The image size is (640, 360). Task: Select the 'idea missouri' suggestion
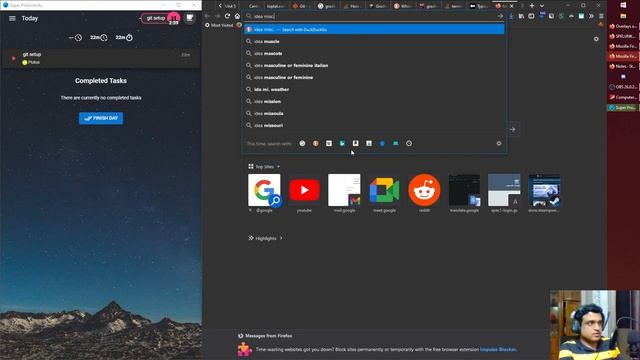[374, 125]
